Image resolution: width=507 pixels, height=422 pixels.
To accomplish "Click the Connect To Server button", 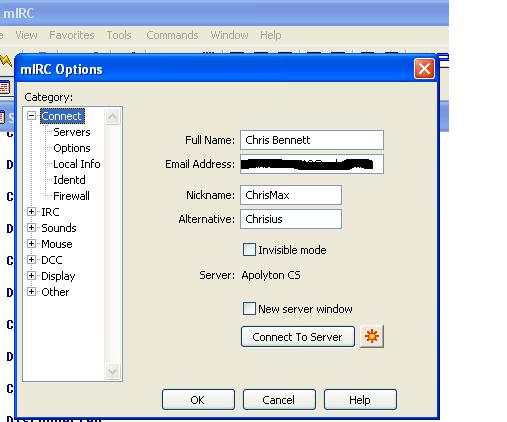I will pos(298,337).
